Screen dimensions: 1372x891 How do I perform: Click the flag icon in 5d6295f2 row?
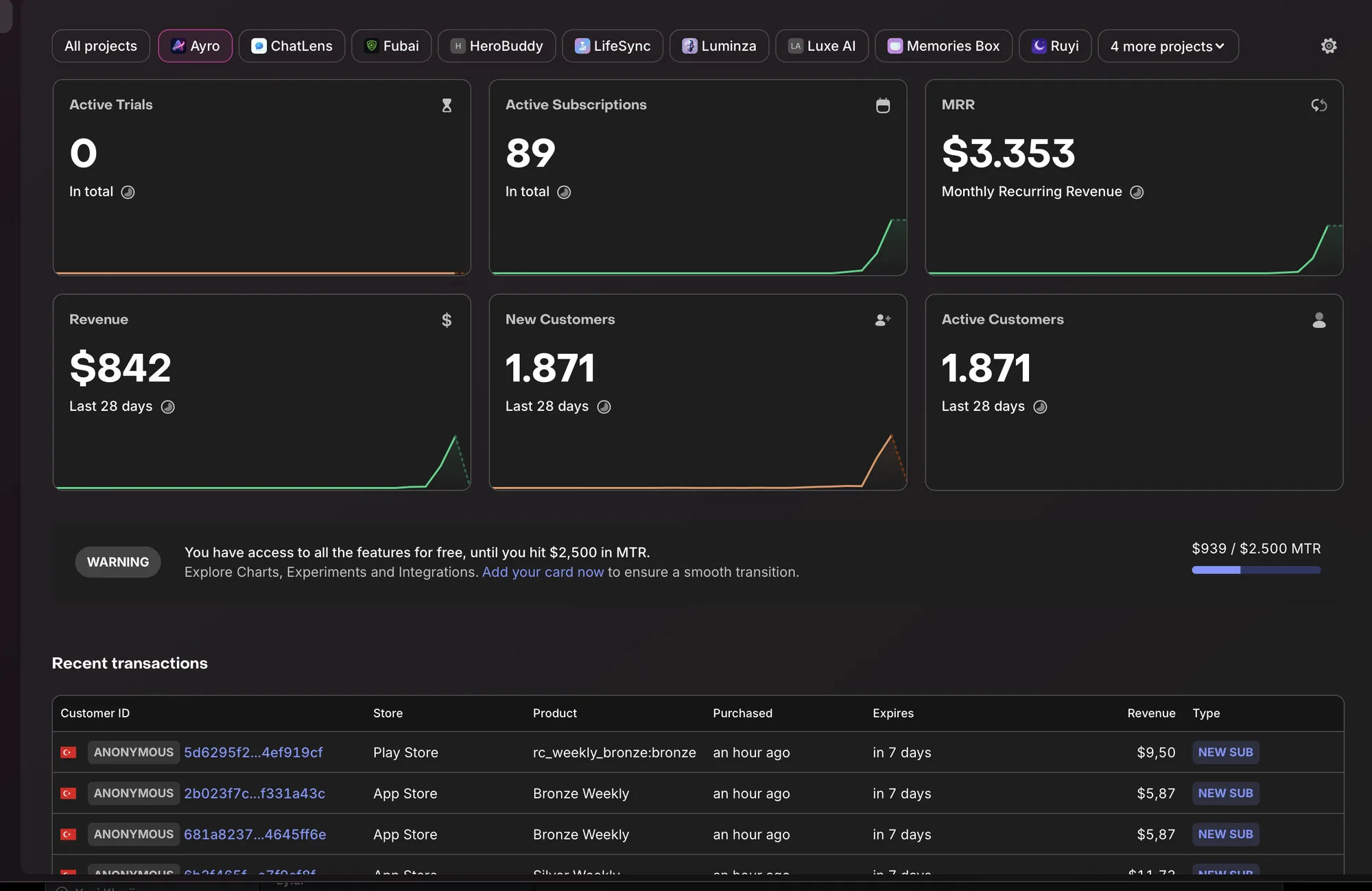[69, 752]
